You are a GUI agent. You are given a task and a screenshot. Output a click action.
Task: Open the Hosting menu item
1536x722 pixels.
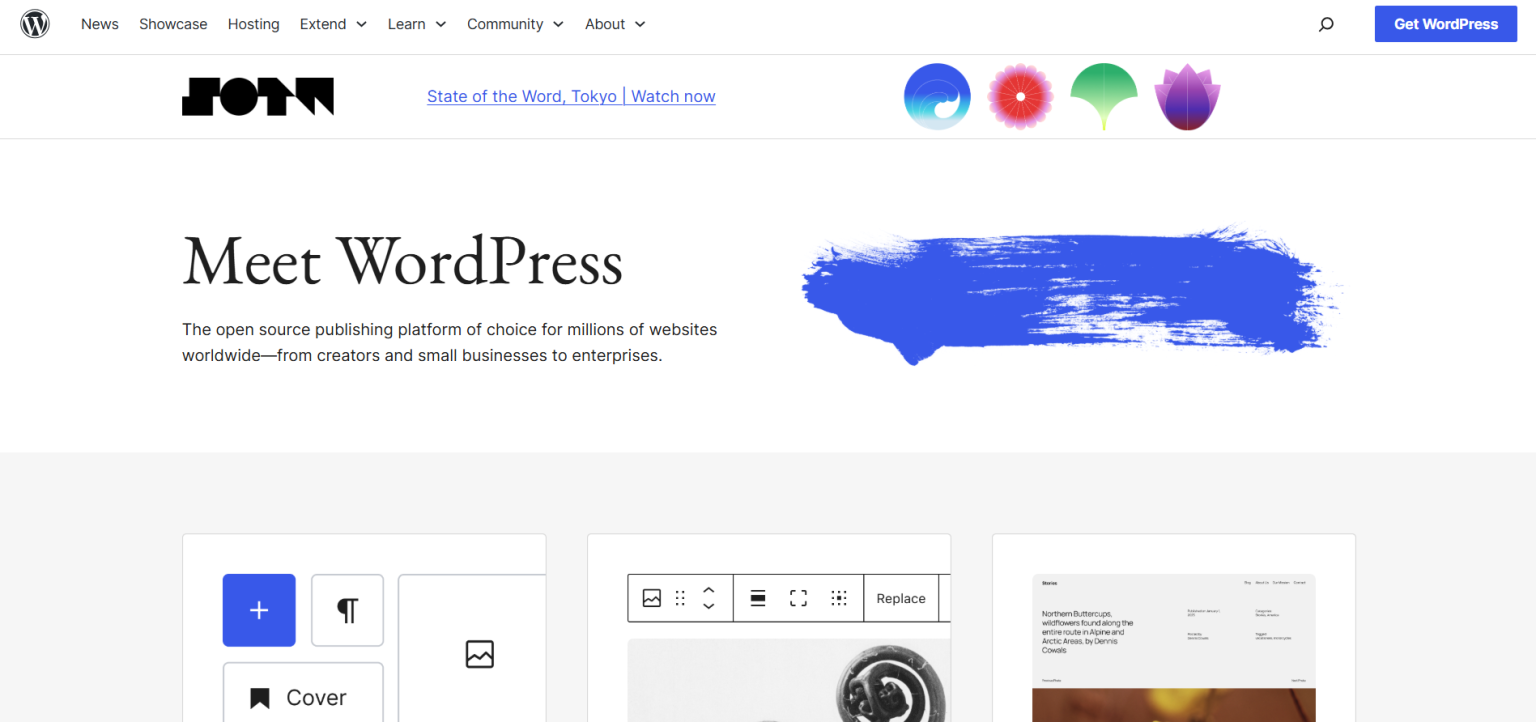[x=253, y=23]
